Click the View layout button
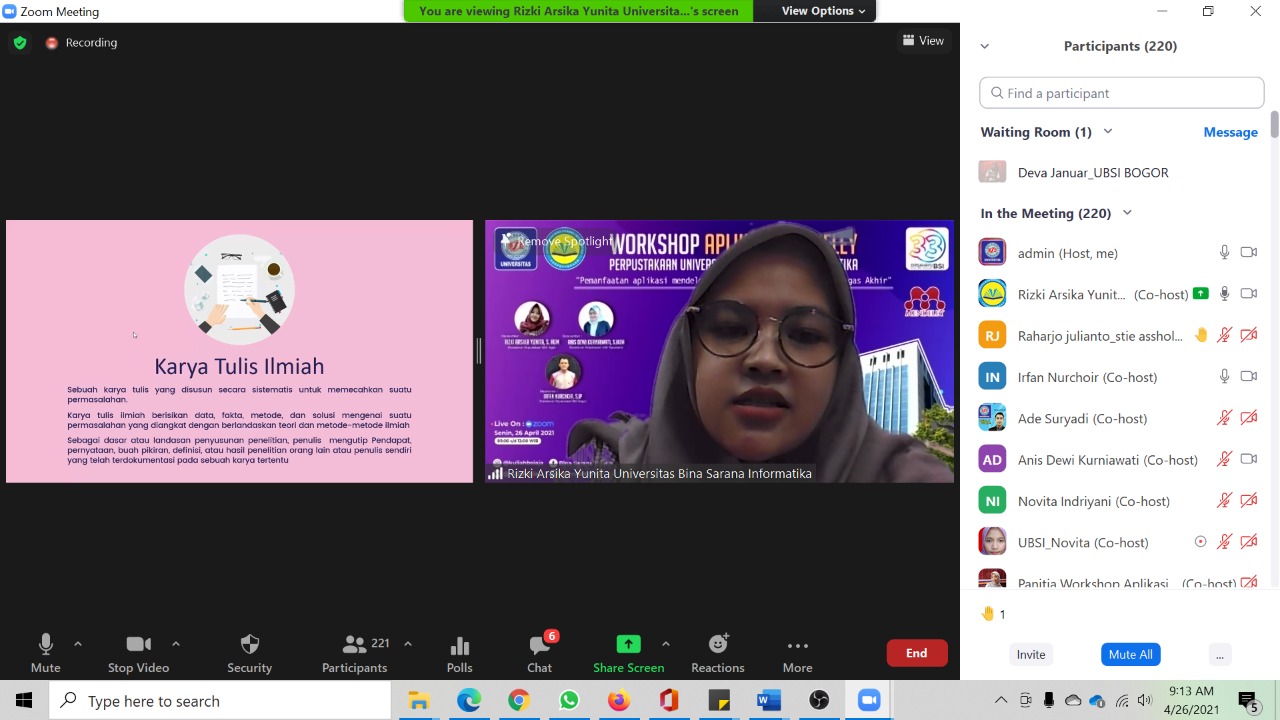 pyautogui.click(x=923, y=41)
